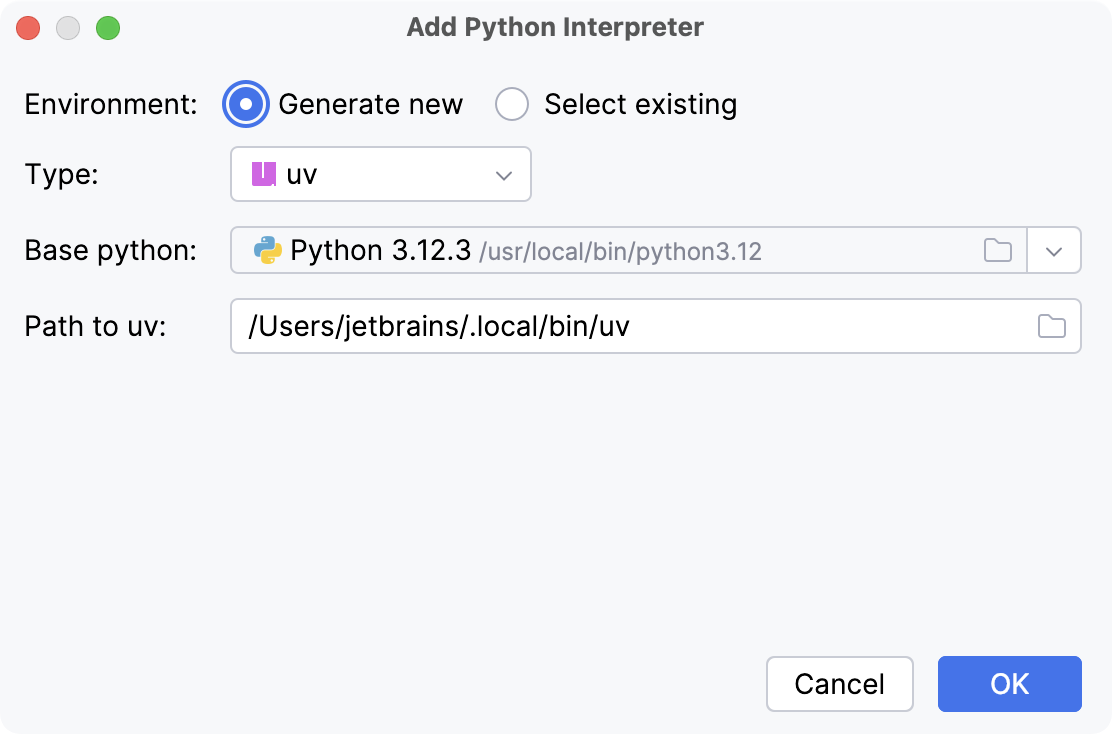Browse for uv path with folder icon

click(1052, 326)
